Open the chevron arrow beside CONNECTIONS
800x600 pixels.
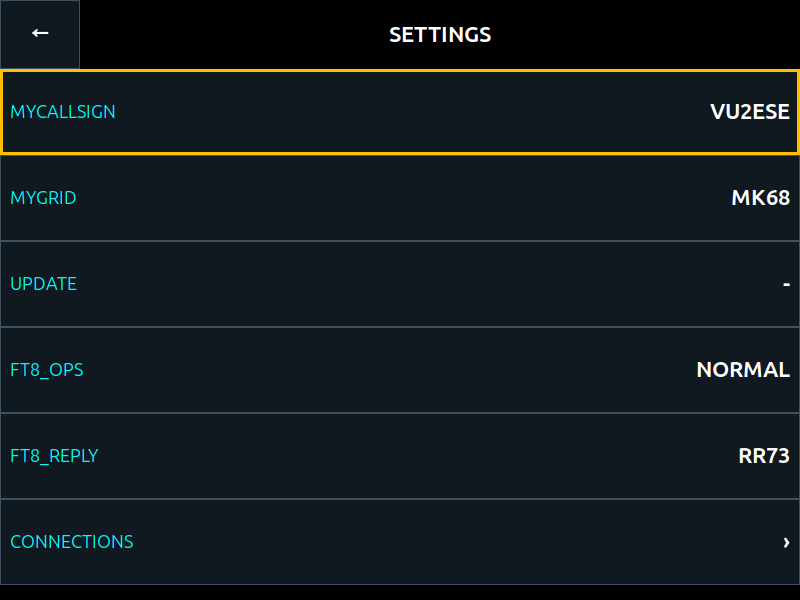click(x=786, y=542)
